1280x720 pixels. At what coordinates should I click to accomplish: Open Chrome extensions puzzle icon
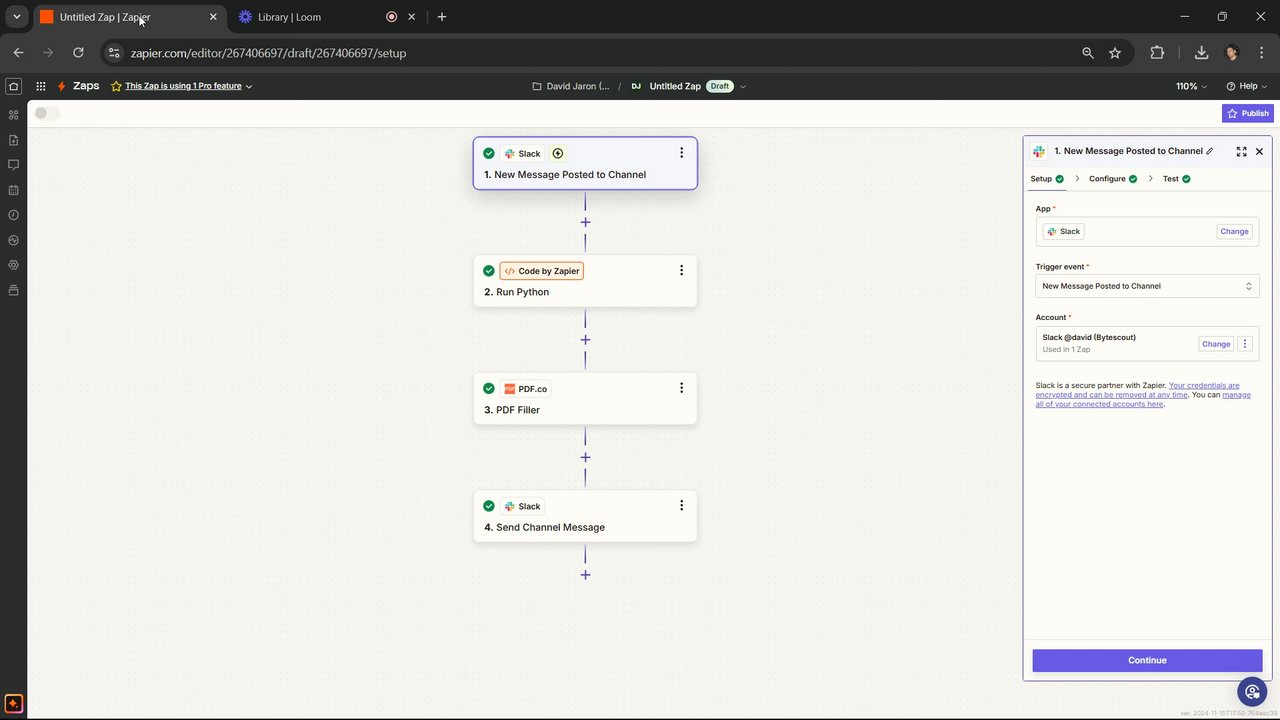click(1157, 53)
